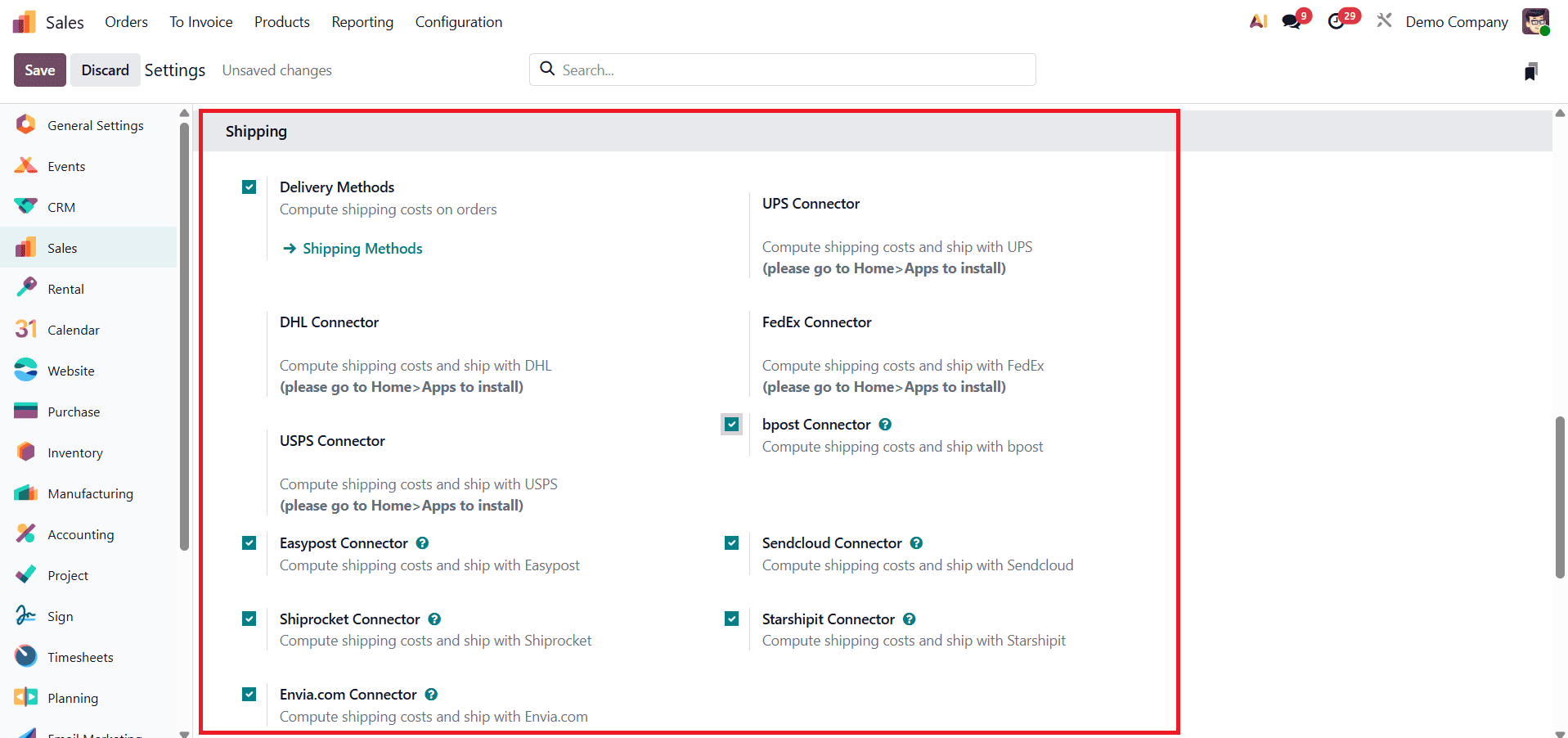
Task: Open the AI assistant icon in top bar
Action: 1258,21
